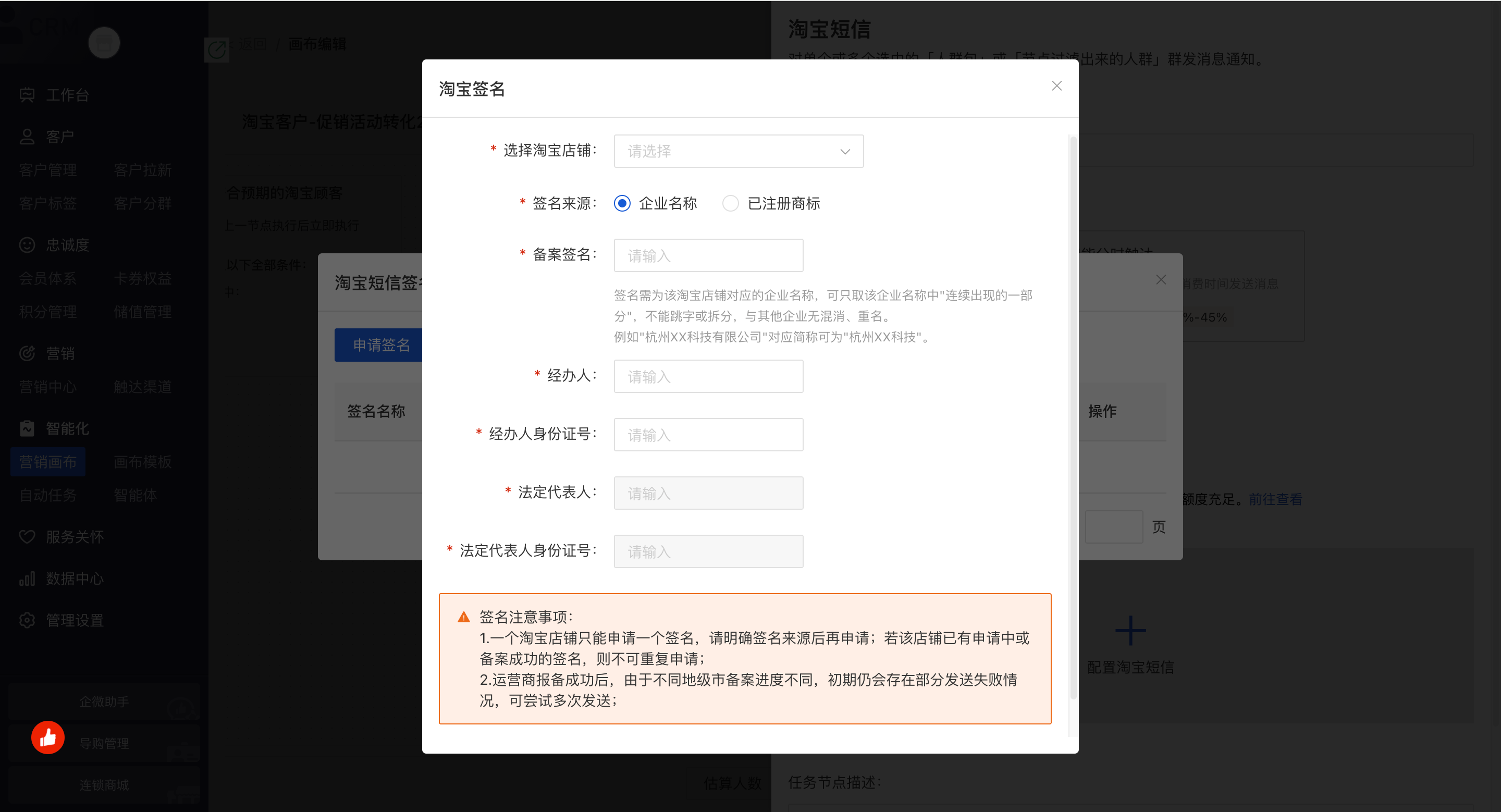Image resolution: width=1501 pixels, height=812 pixels.
Task: Click the 经办人身份证号 input field
Action: pos(708,435)
